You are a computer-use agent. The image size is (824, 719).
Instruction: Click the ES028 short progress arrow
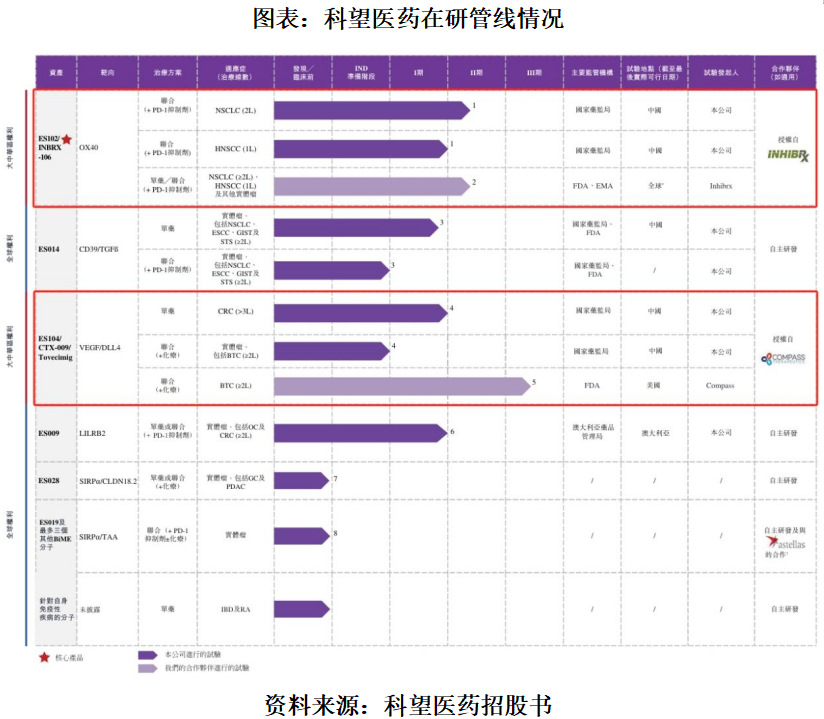302,480
